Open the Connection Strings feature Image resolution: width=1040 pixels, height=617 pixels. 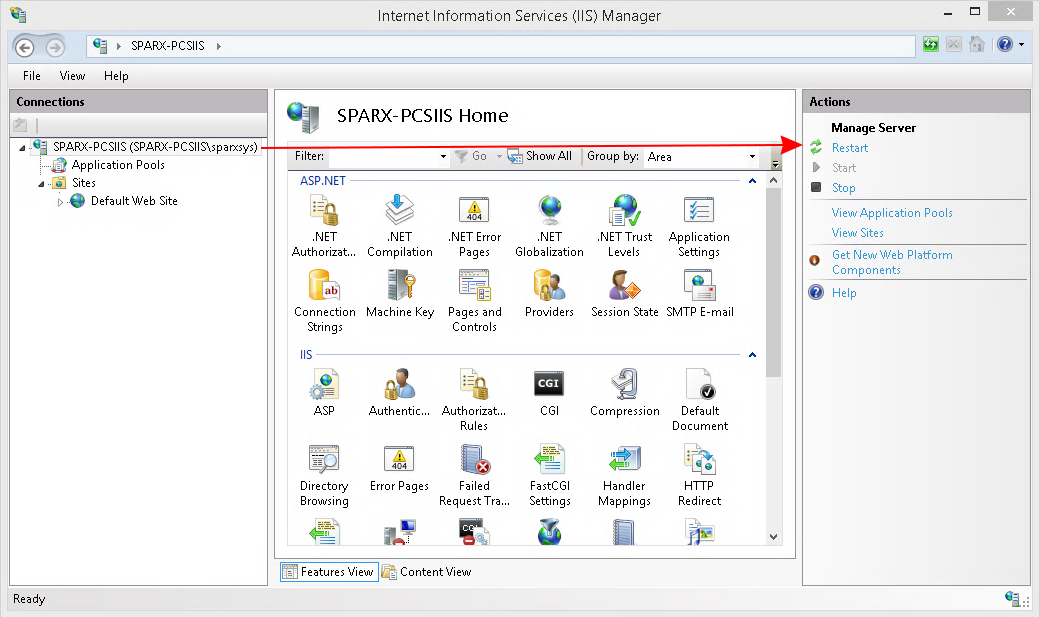click(324, 288)
